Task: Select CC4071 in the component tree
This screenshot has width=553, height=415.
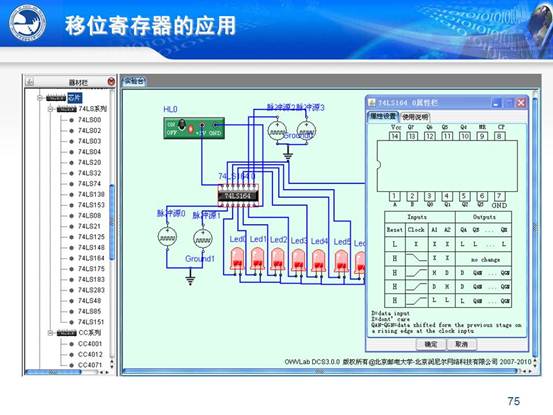Action: tap(90, 365)
